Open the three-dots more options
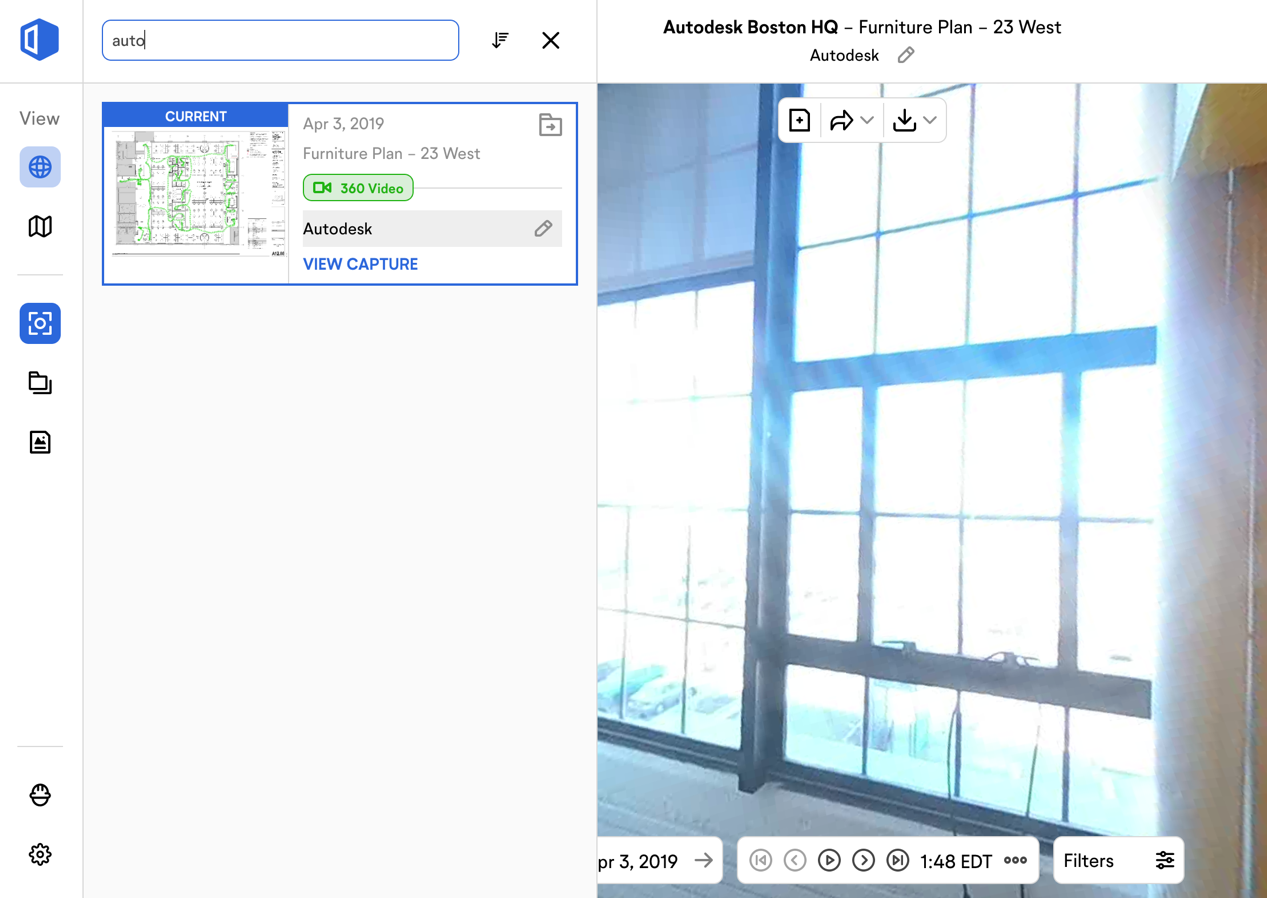Image resolution: width=1267 pixels, height=898 pixels. point(1015,861)
